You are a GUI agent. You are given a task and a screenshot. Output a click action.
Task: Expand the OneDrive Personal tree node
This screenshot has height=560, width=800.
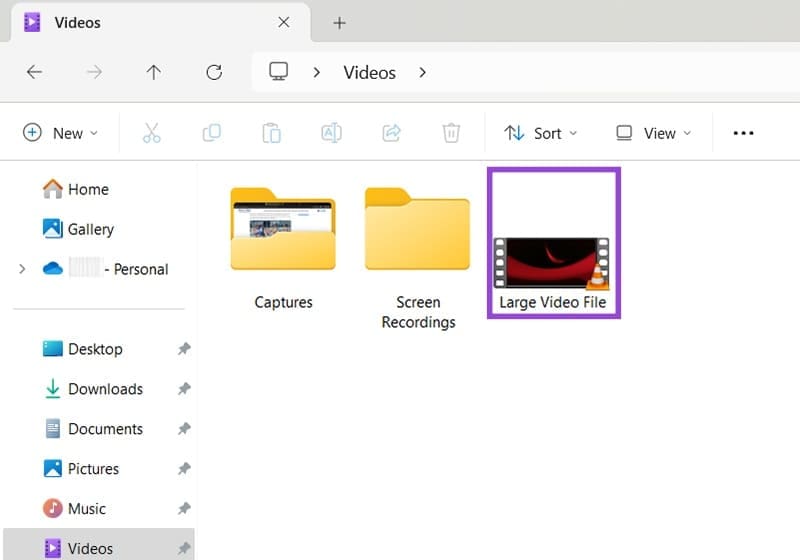click(x=22, y=269)
